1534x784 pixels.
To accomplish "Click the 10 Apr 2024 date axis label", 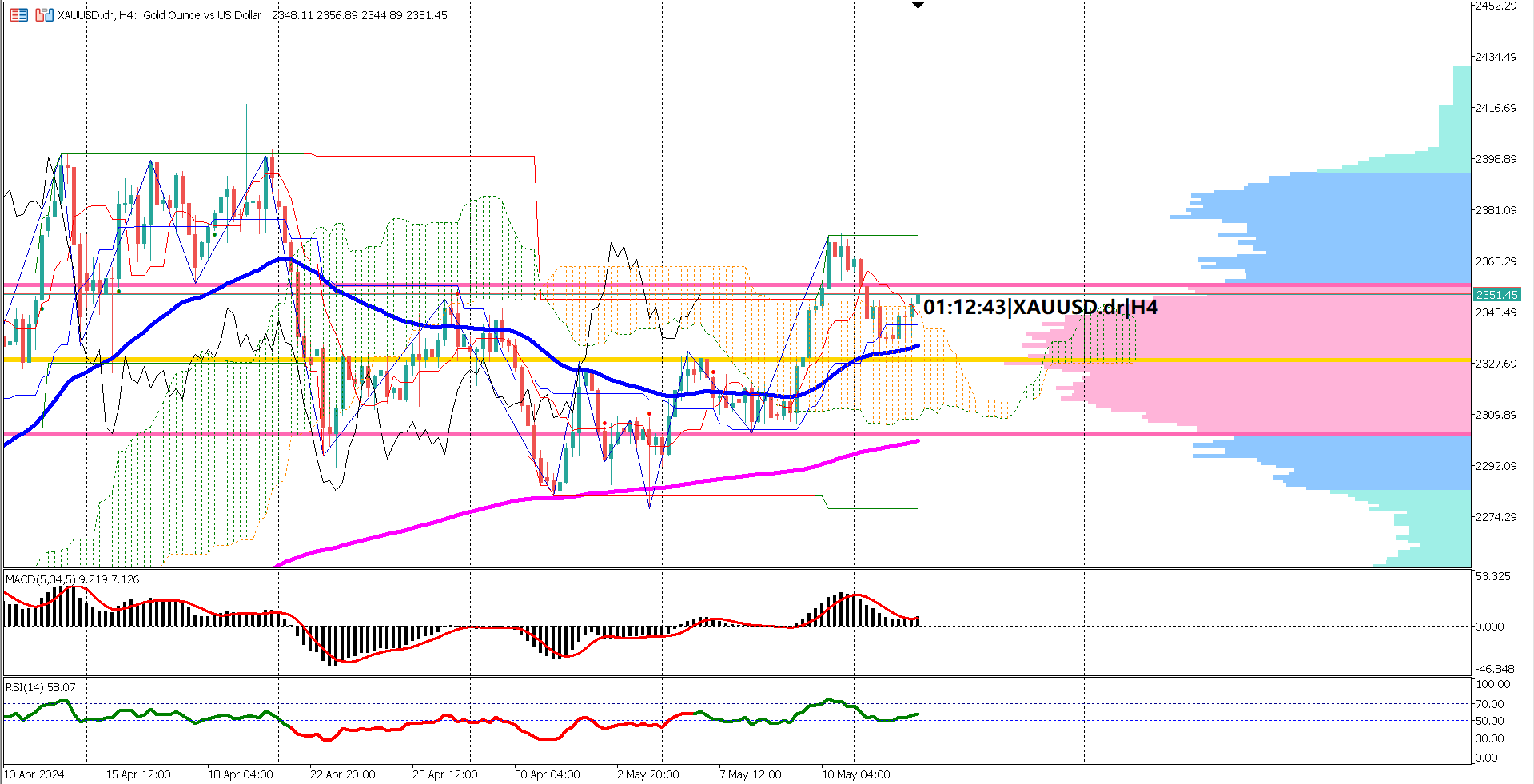I will 36,774.
